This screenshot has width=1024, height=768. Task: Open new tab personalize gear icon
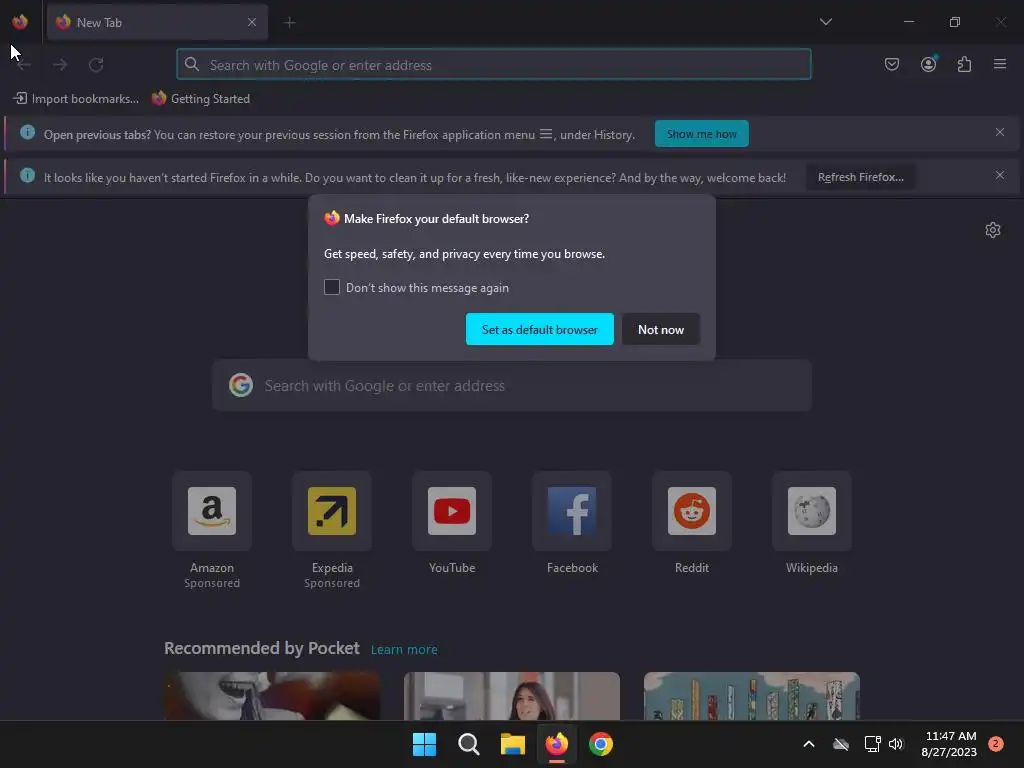pos(993,230)
